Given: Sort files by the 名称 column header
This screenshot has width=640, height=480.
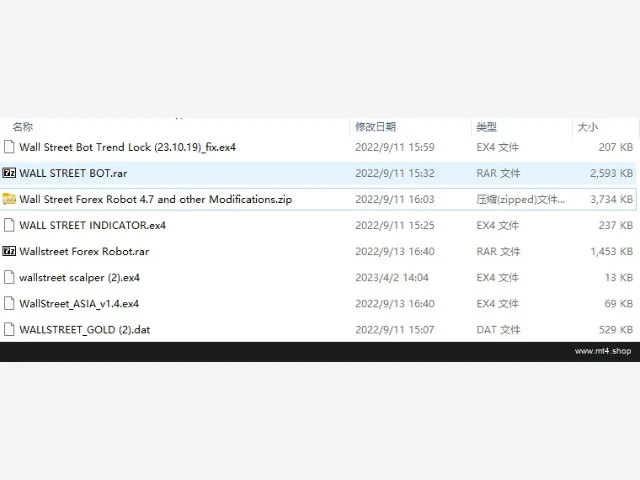Looking at the screenshot, I should 22,127.
